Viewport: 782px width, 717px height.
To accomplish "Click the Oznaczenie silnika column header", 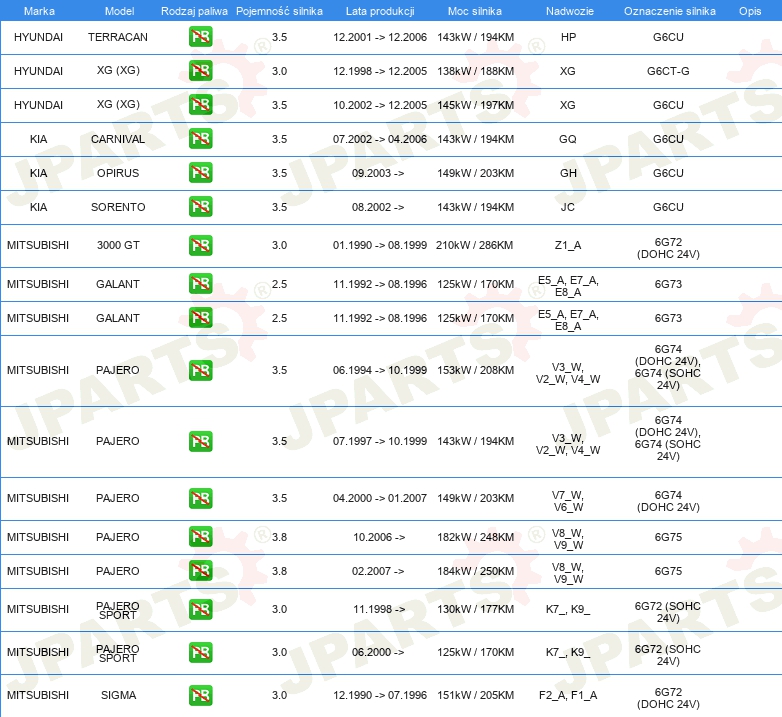I will pos(669,11).
